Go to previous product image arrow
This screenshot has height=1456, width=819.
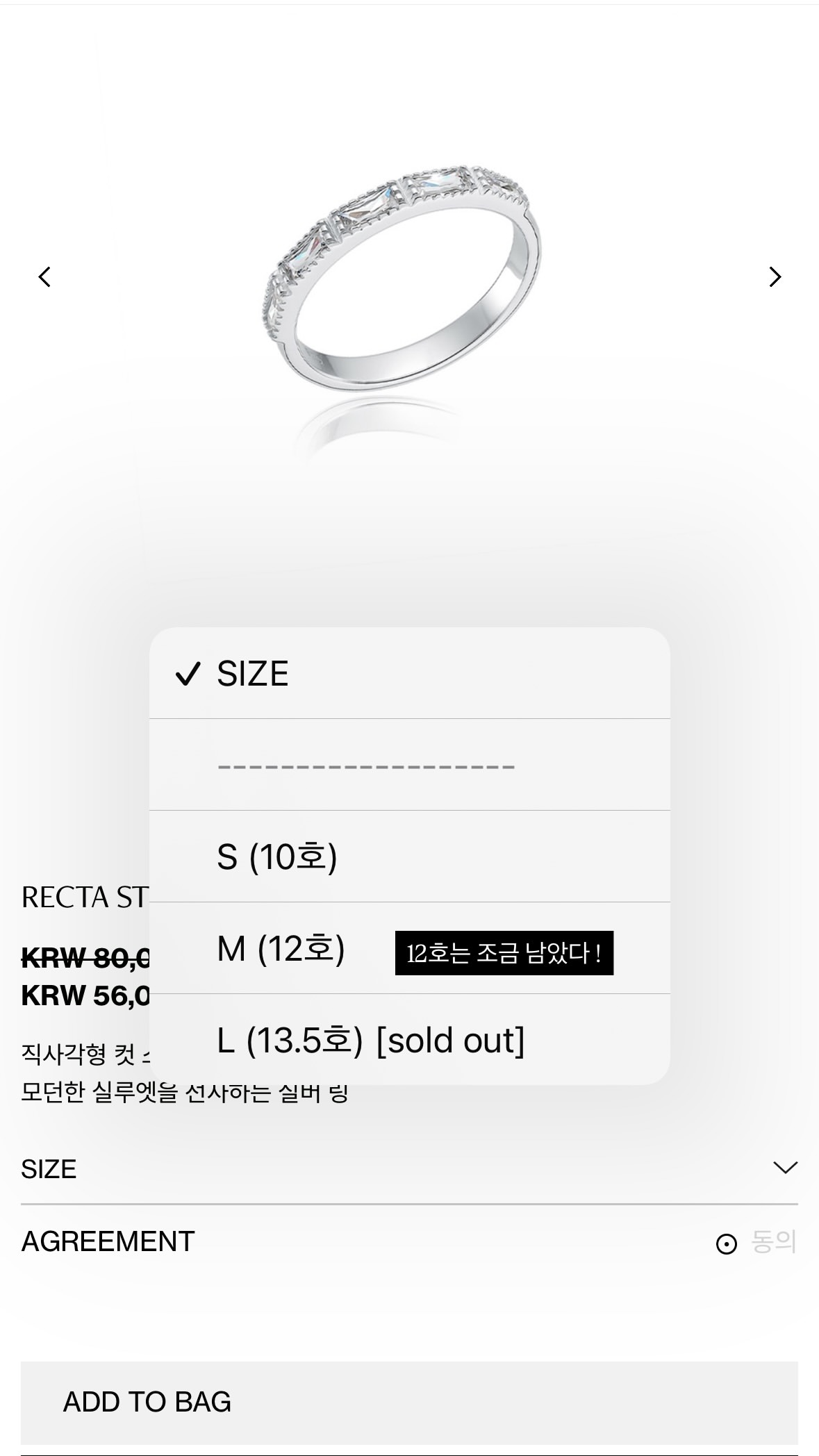pos(44,277)
